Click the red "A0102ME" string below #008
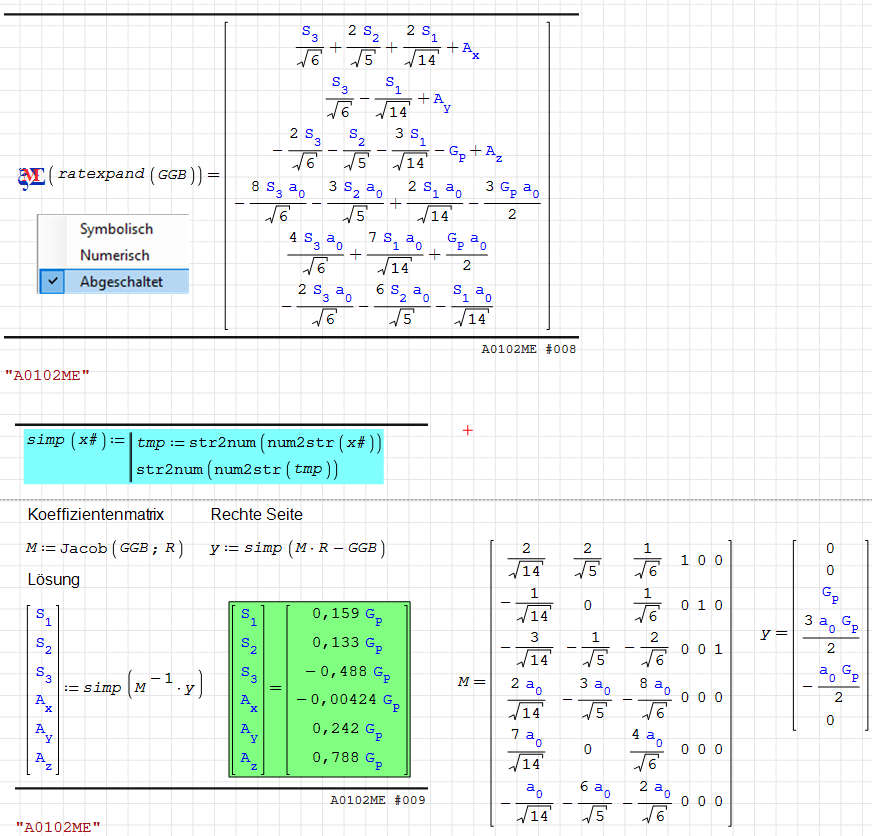Screen dimensions: 872x836 click(47, 375)
